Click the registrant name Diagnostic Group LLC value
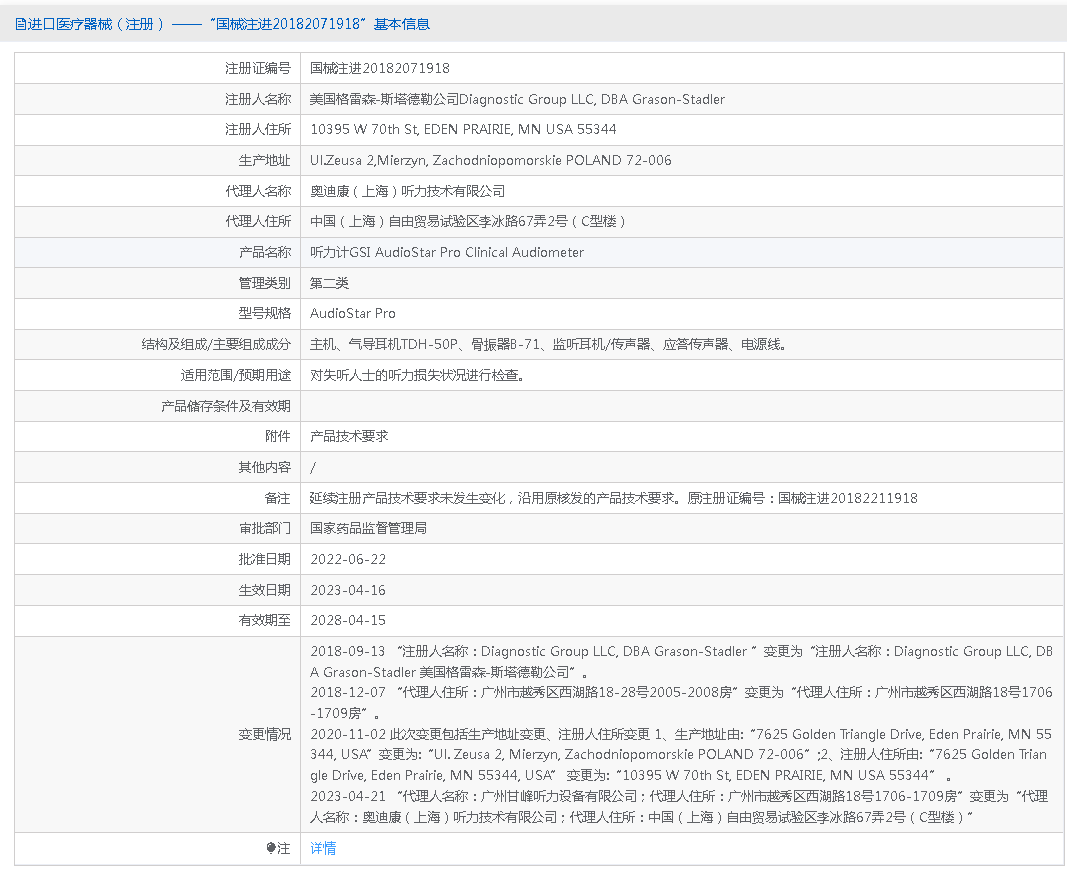 pyautogui.click(x=517, y=99)
